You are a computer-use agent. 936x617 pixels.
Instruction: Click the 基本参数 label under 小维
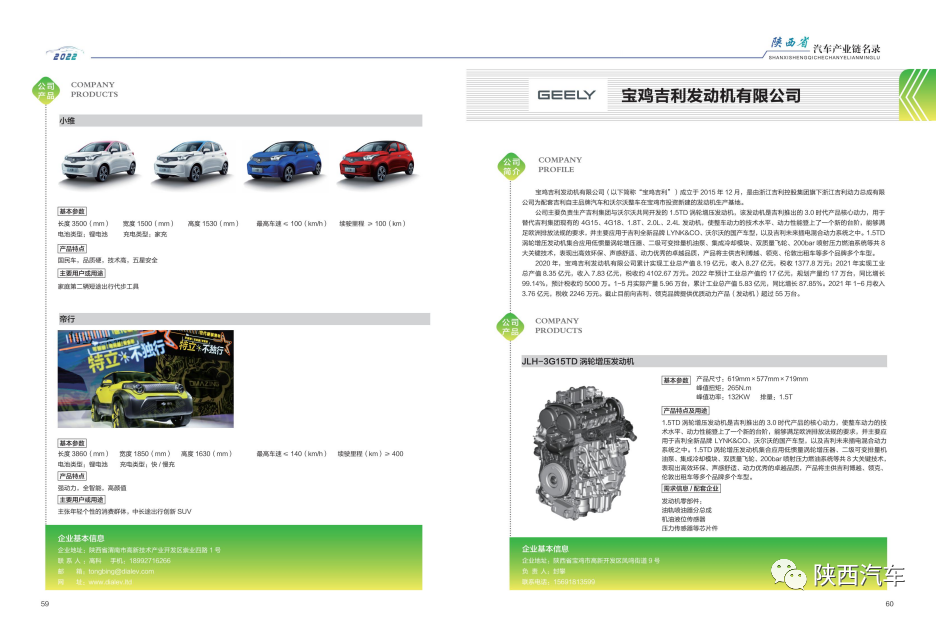pos(72,211)
